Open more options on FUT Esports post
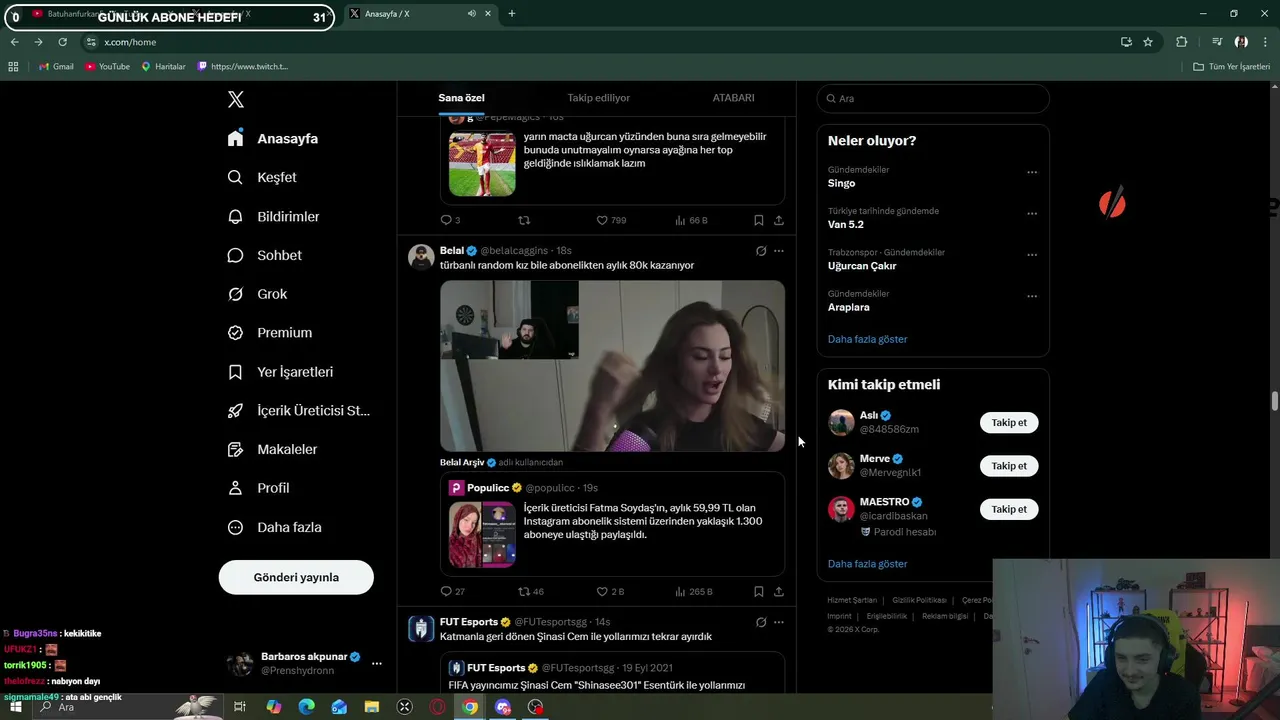Viewport: 1280px width, 720px height. [x=779, y=622]
